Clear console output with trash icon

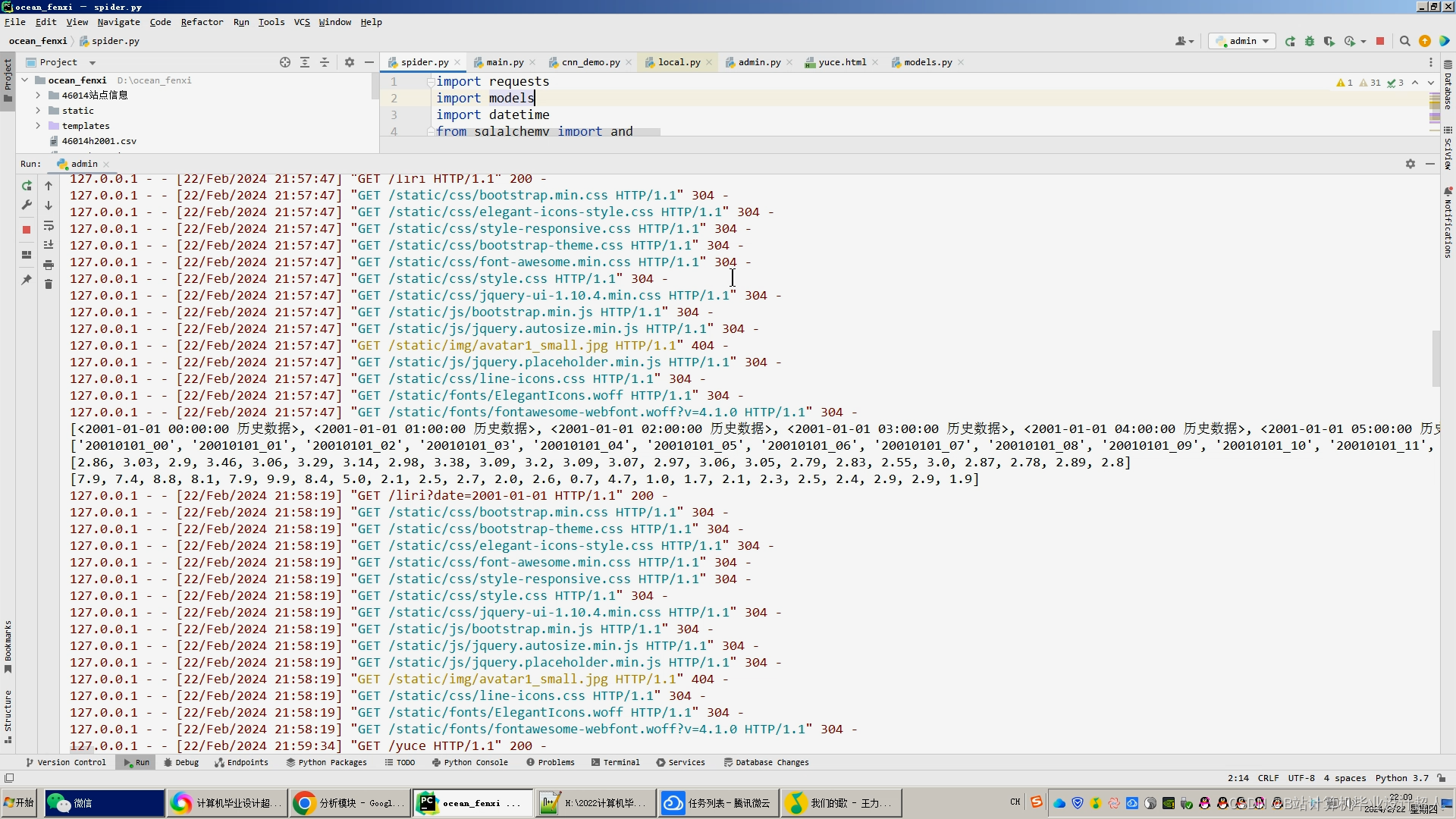(49, 284)
